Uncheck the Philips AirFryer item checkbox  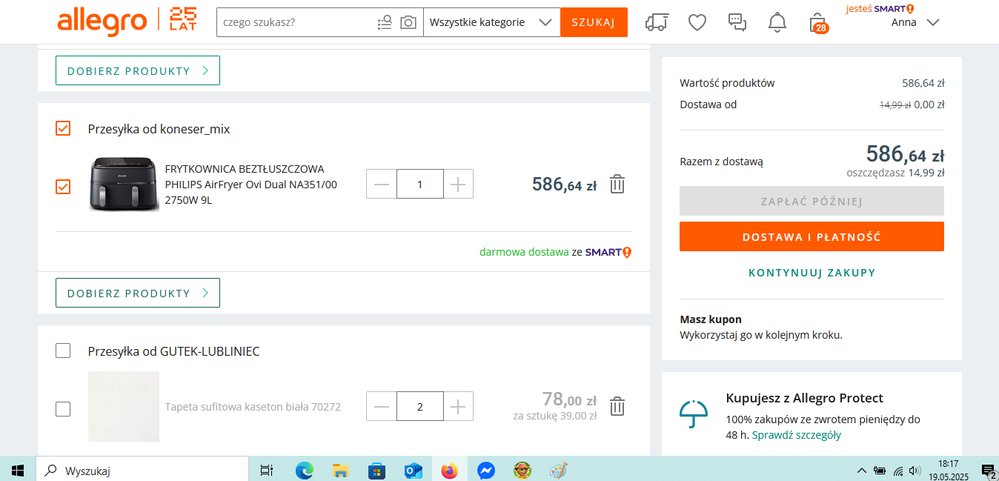pyautogui.click(x=63, y=187)
